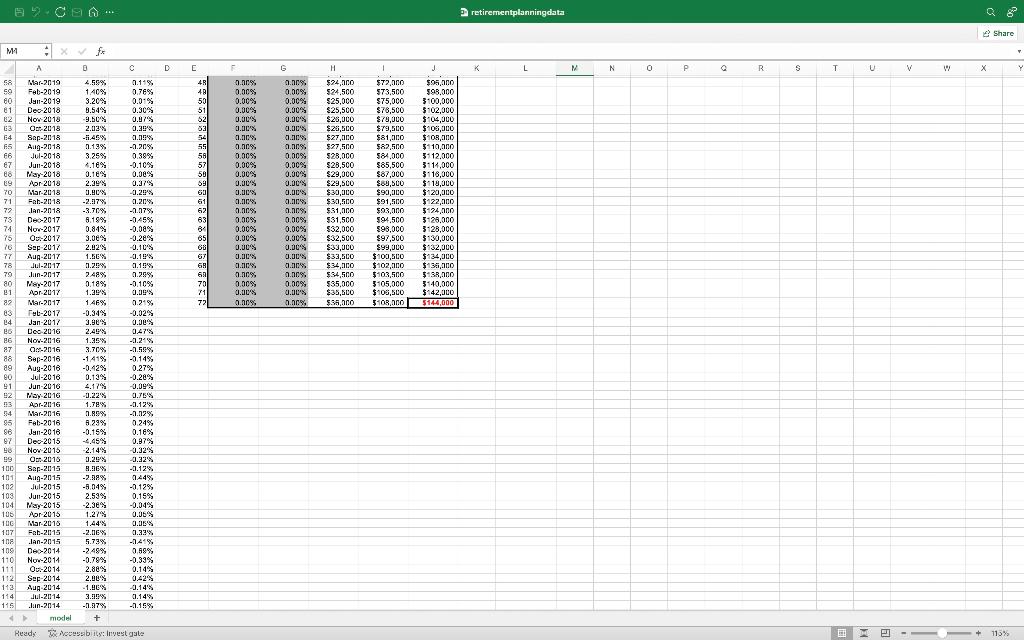The width and height of the screenshot is (1024, 640).
Task: Click the Ready status text
Action: pyautogui.click(x=25, y=633)
